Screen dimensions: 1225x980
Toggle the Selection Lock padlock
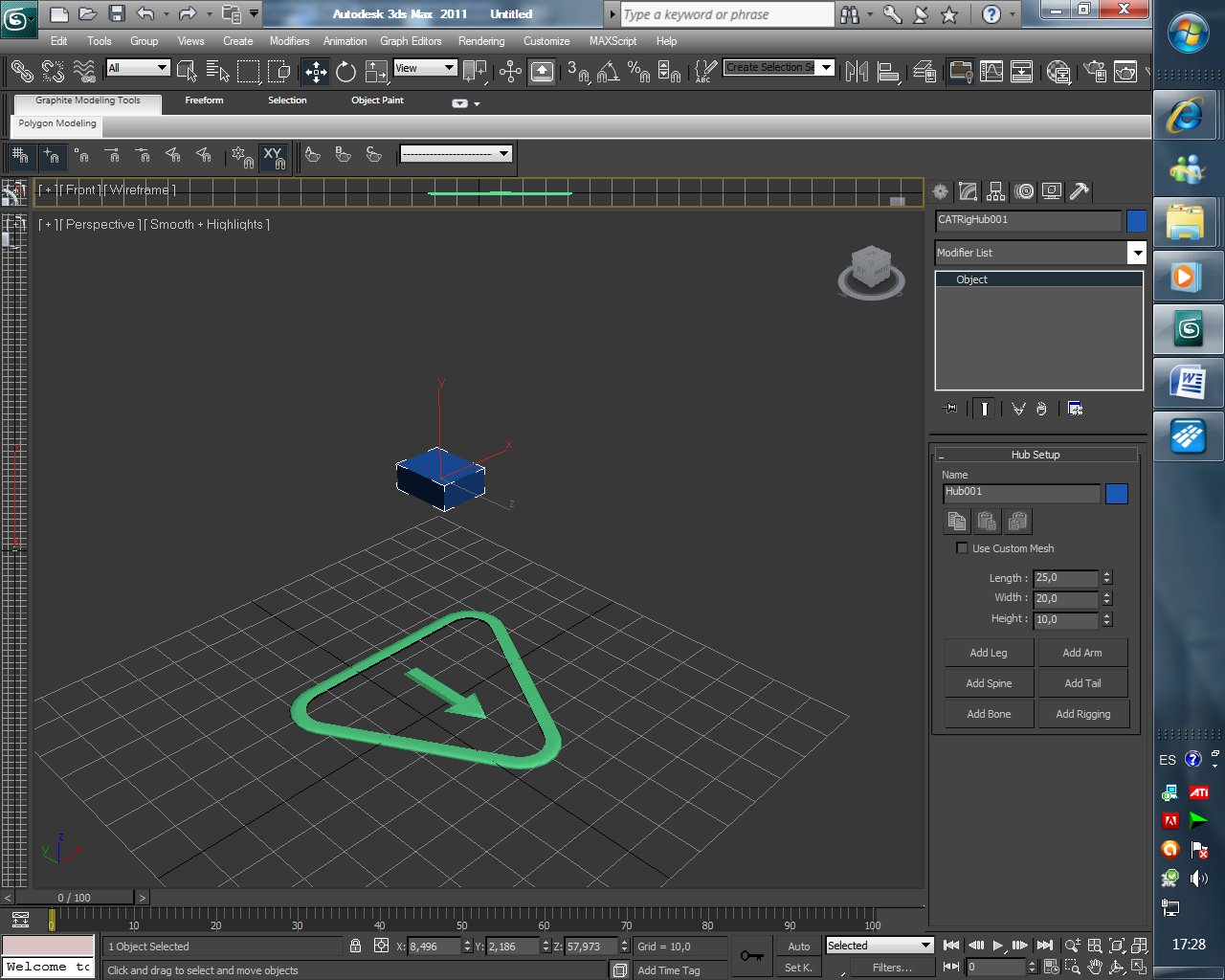pos(356,947)
